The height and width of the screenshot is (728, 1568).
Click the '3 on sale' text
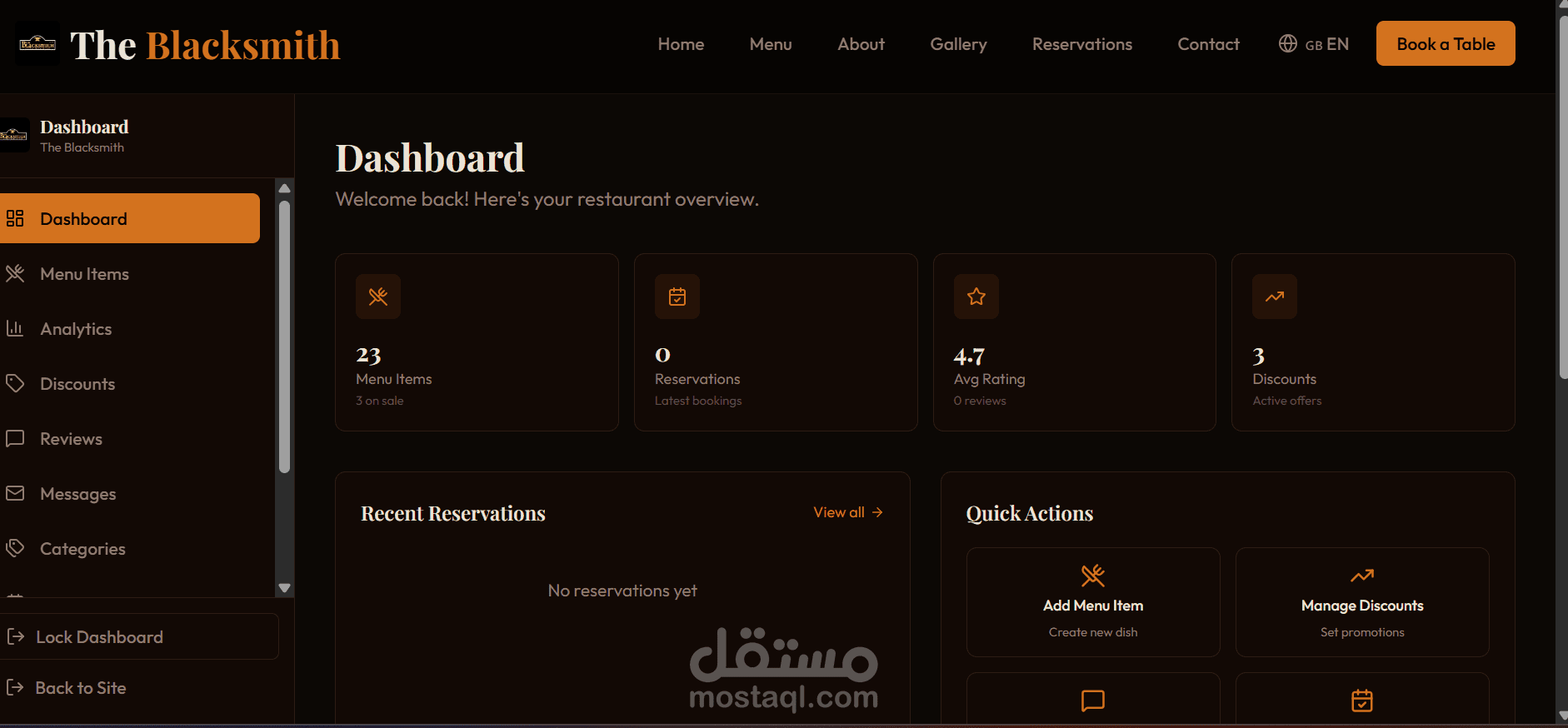point(380,401)
